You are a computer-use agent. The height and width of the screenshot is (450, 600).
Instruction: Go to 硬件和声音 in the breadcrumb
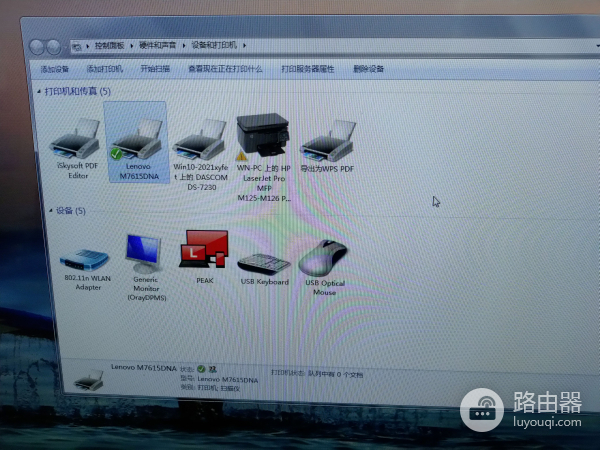[157, 46]
